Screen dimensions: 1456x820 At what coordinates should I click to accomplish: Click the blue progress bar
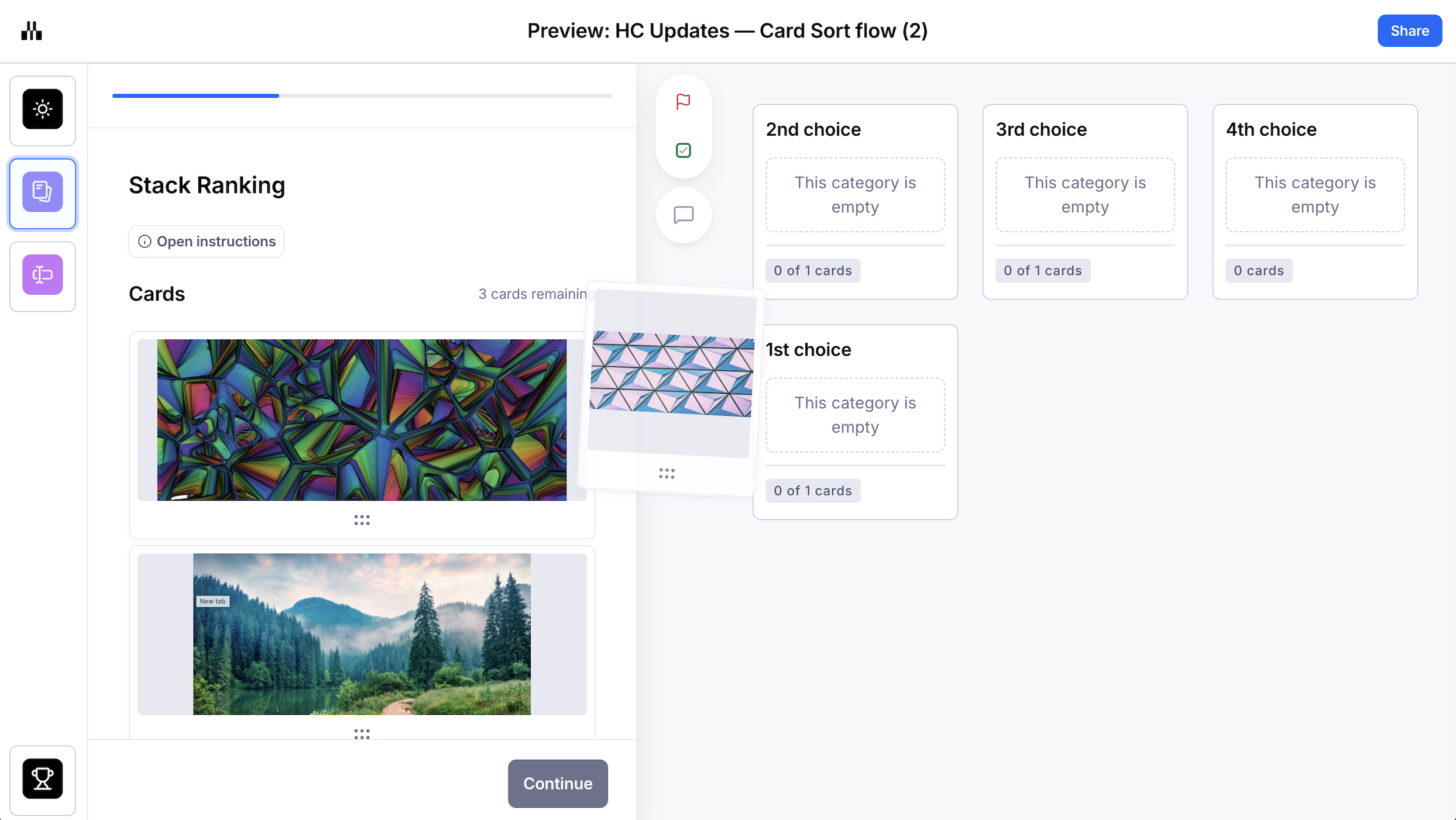pos(195,95)
